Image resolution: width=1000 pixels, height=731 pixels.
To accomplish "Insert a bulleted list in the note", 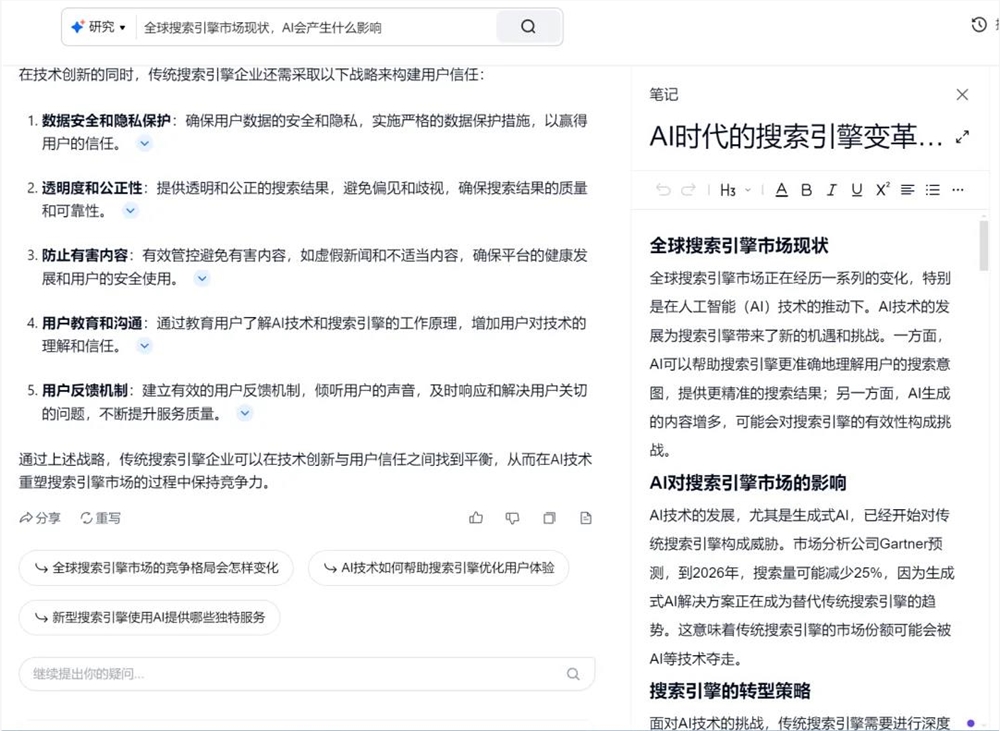I will click(x=932, y=189).
